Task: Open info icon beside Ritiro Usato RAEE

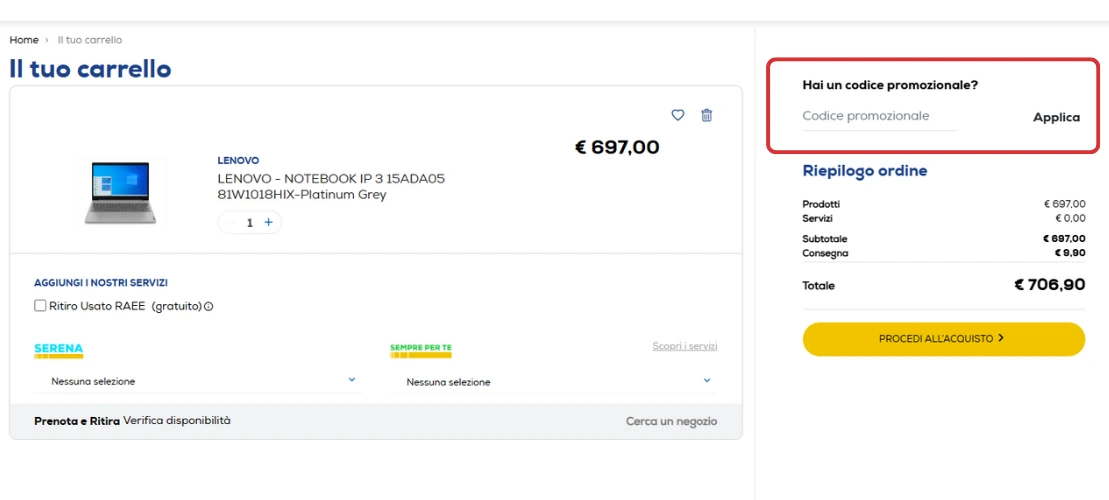Action: (x=209, y=307)
